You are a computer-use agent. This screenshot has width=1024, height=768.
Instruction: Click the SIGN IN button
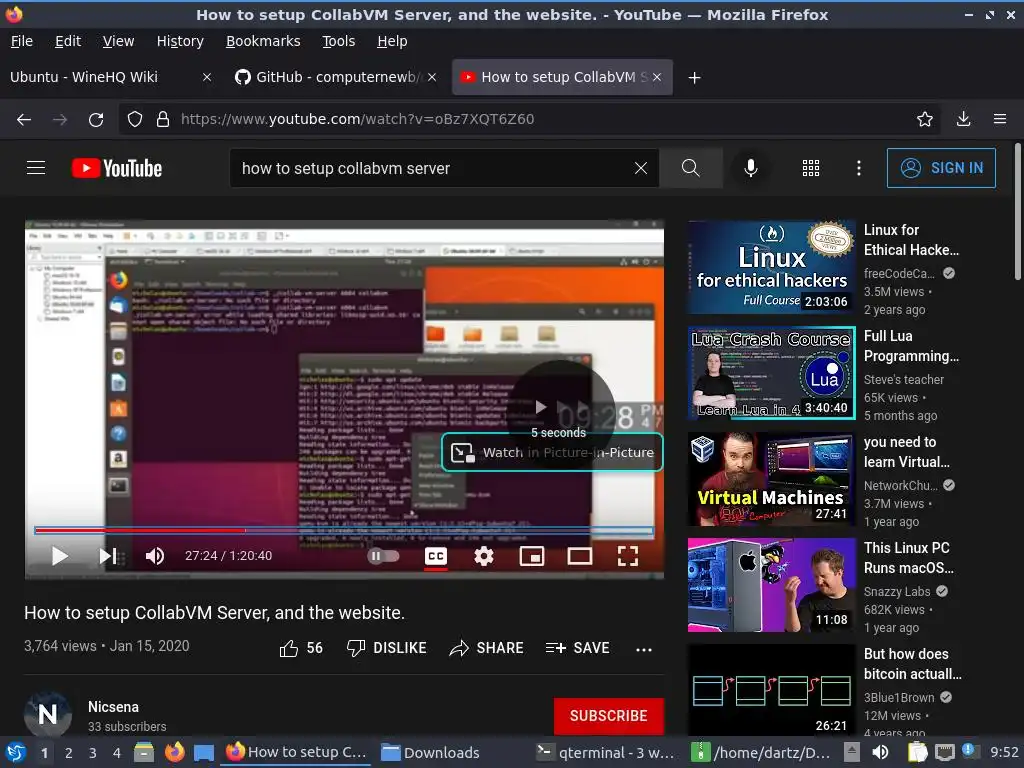941,168
